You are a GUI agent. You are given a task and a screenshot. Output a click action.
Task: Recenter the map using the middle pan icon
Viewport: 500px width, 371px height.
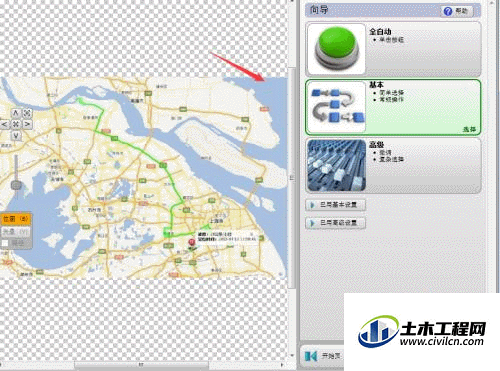click(x=16, y=124)
